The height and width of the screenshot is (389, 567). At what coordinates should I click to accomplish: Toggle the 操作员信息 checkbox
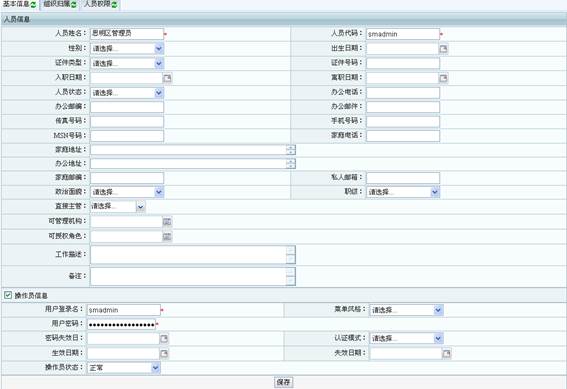[x=8, y=295]
